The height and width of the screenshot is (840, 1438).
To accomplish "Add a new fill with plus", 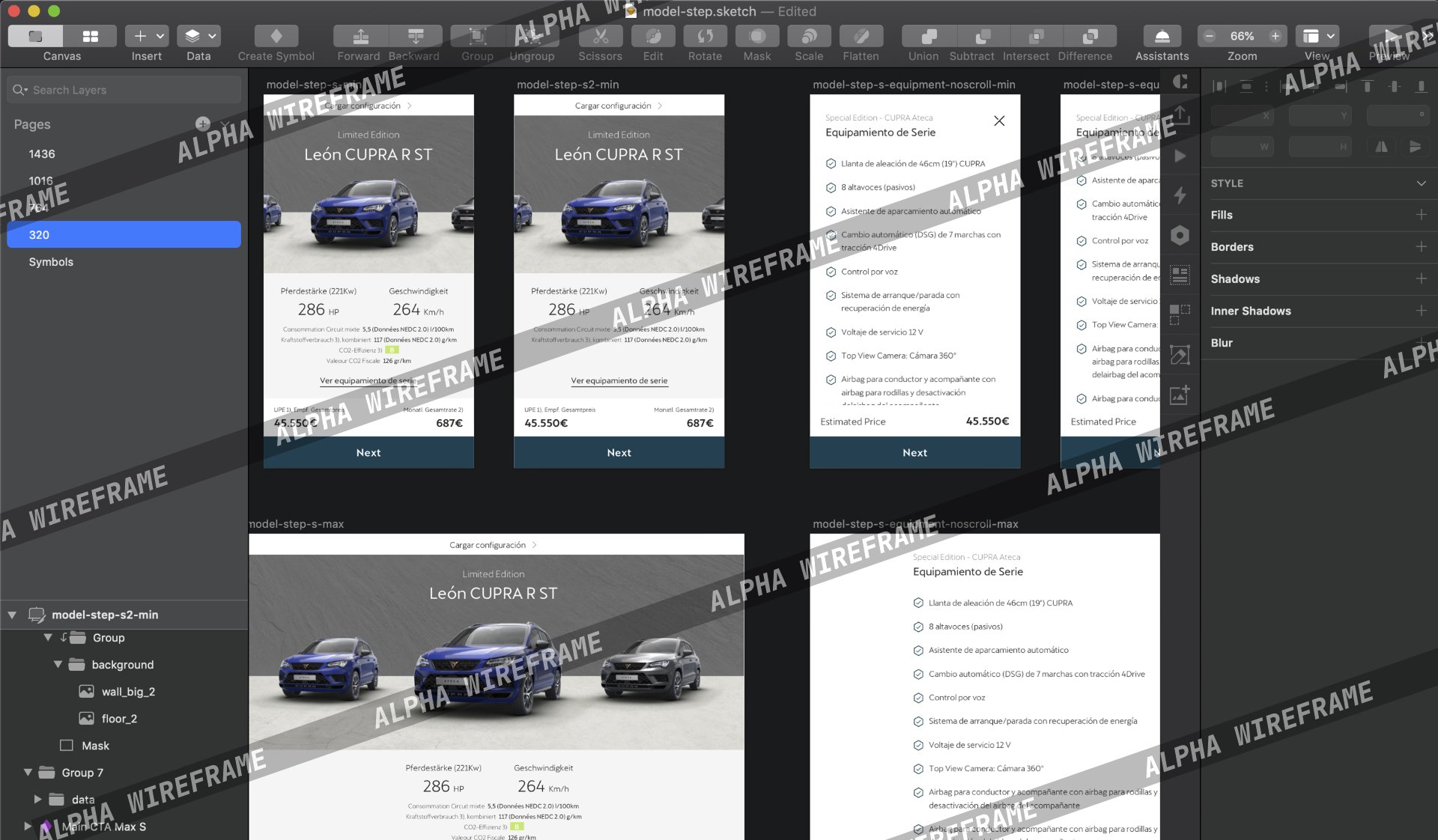I will click(1421, 215).
